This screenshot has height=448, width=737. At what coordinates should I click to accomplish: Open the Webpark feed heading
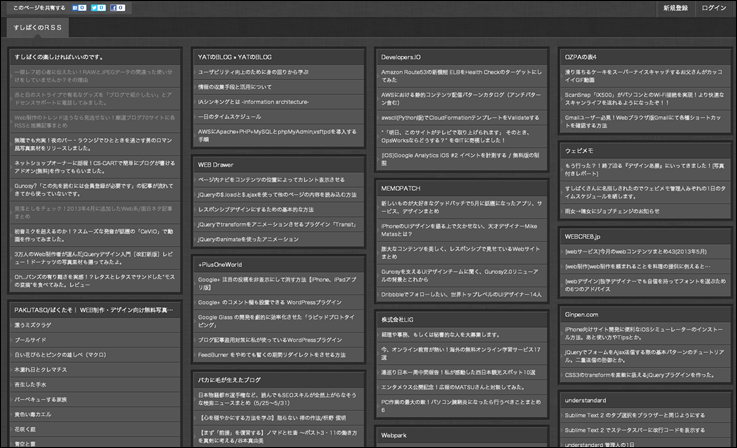[x=393, y=435]
